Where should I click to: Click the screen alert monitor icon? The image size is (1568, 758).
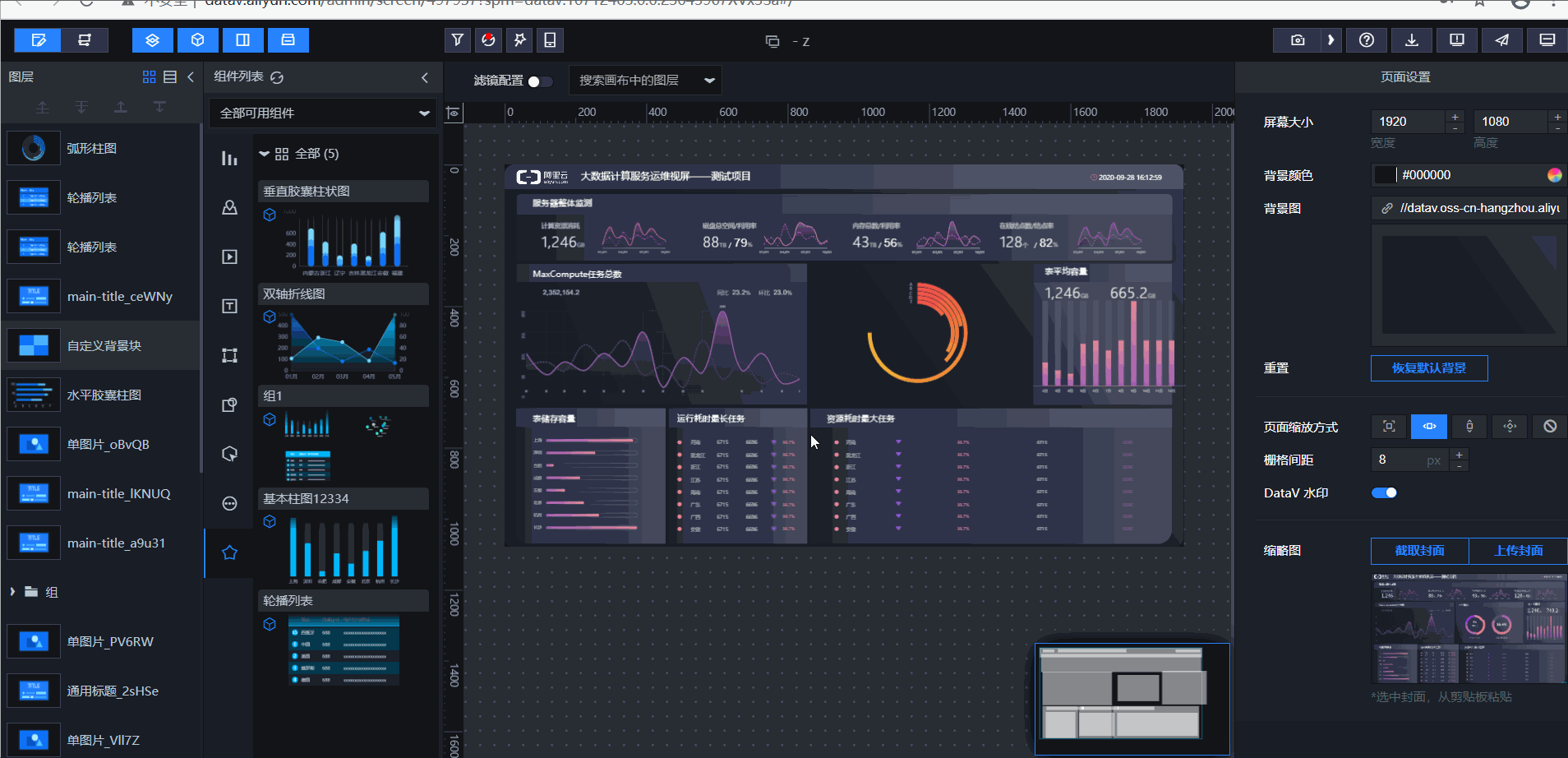[x=1457, y=39]
